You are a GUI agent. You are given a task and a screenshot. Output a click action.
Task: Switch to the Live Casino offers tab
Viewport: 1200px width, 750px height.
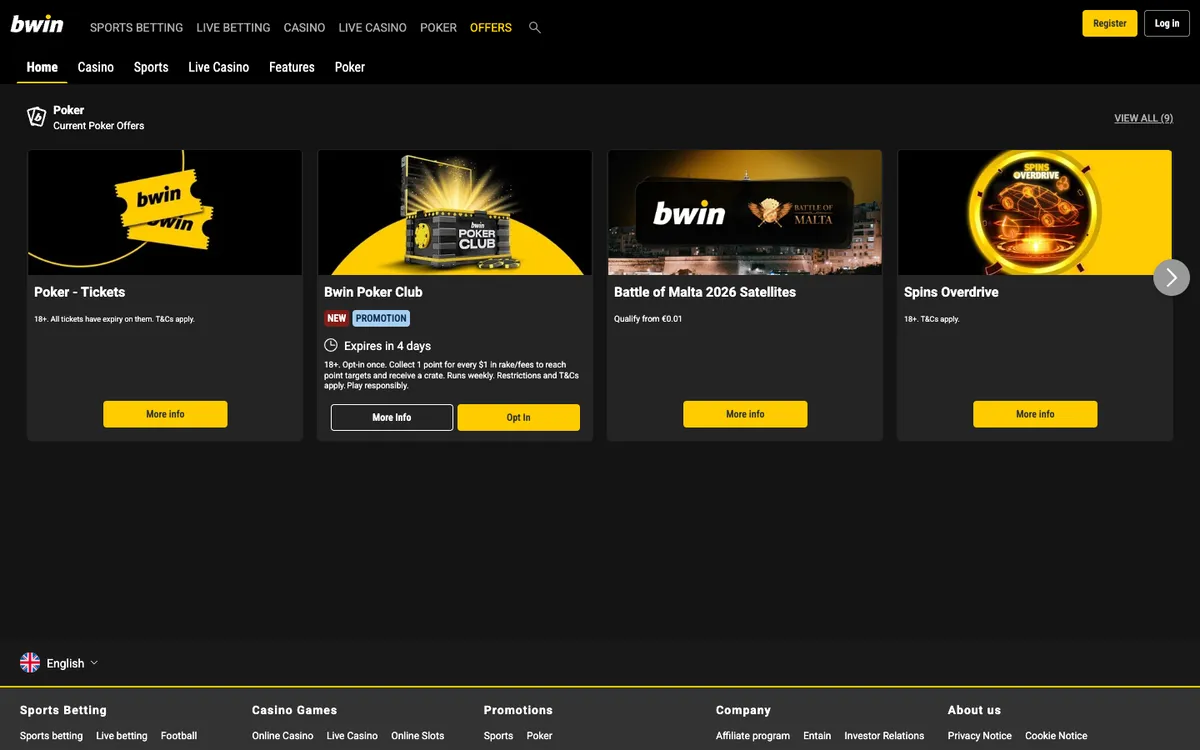(x=219, y=67)
